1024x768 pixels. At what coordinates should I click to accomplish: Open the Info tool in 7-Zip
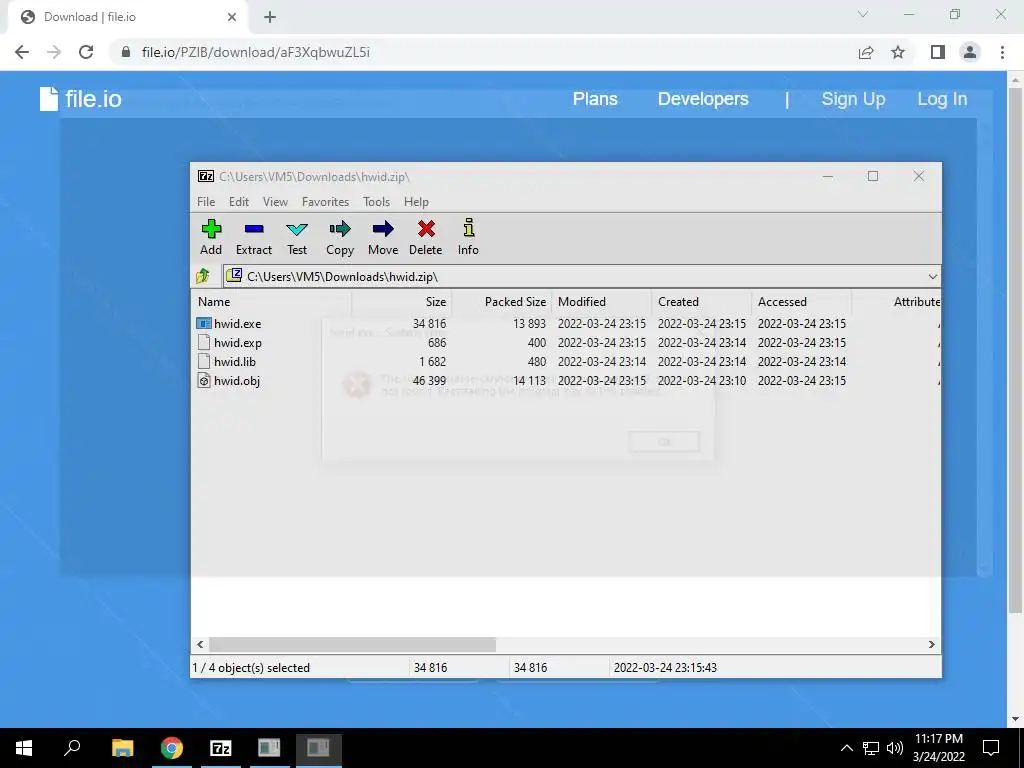point(468,237)
